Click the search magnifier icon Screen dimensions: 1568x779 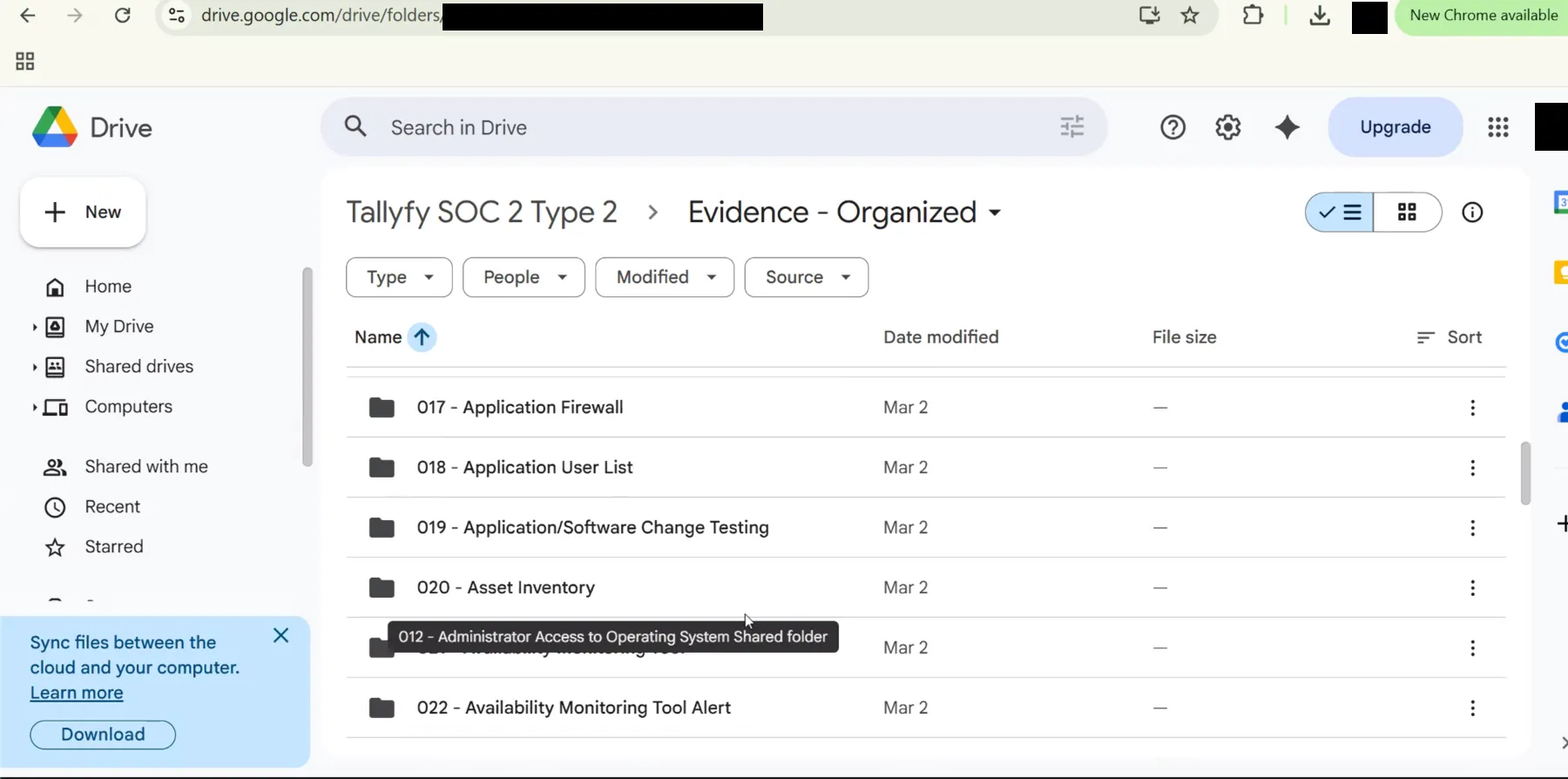click(355, 127)
